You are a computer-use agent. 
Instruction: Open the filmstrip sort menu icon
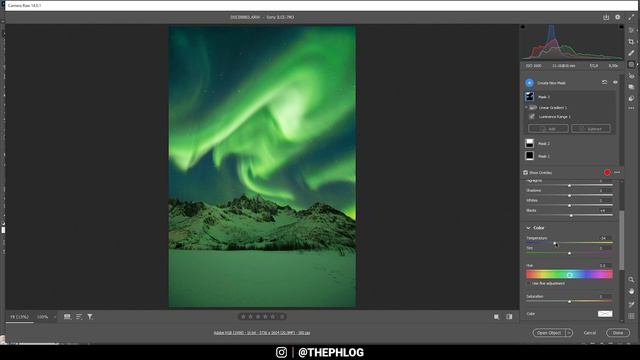[x=79, y=317]
